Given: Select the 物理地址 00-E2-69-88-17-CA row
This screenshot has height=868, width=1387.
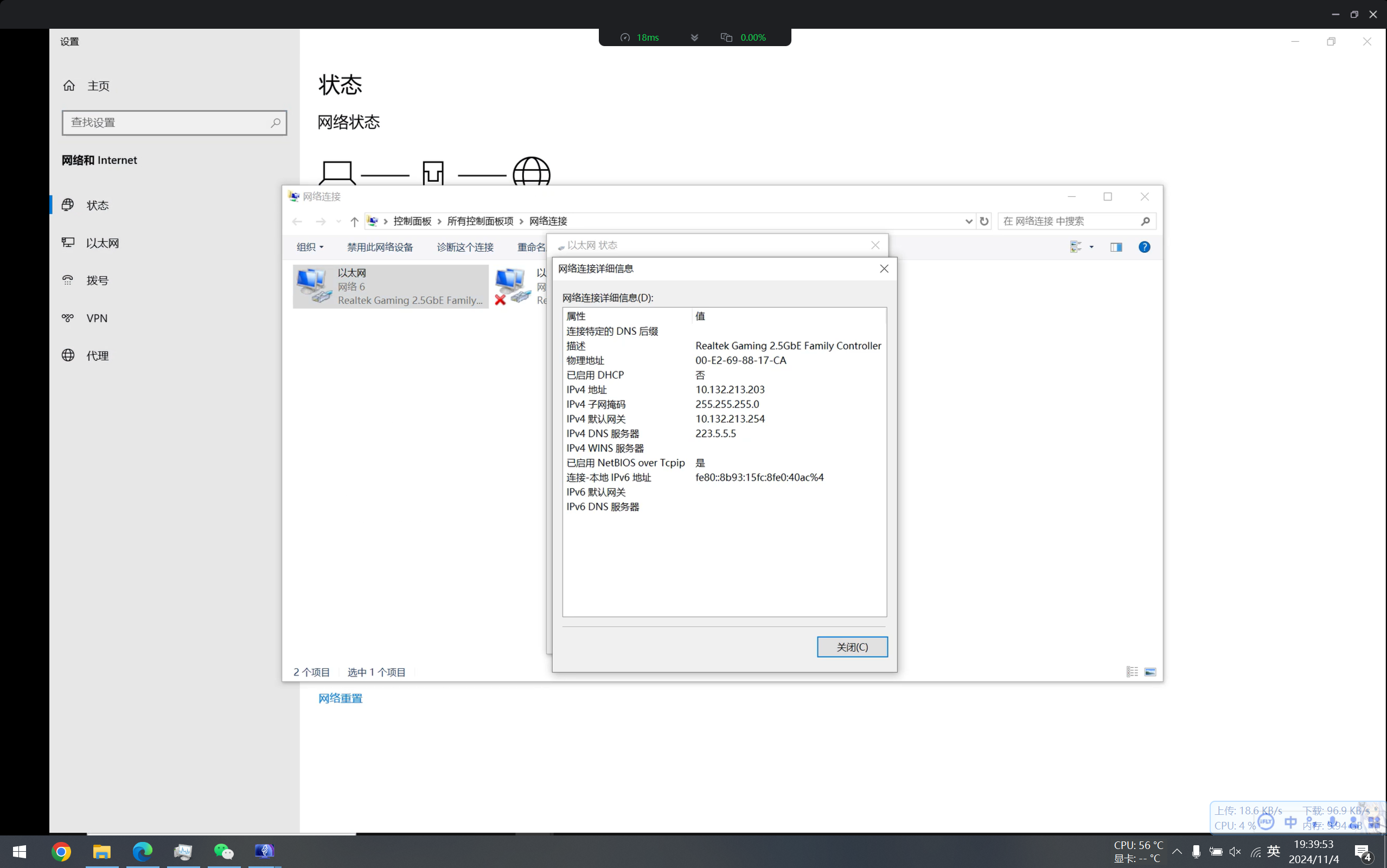Looking at the screenshot, I should tap(724, 360).
